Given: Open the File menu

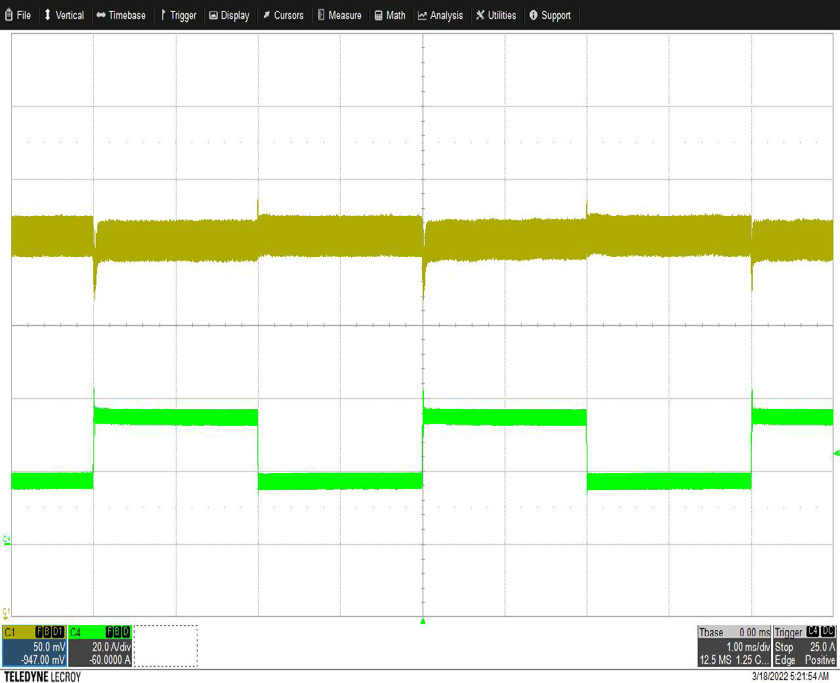Looking at the screenshot, I should (18, 15).
